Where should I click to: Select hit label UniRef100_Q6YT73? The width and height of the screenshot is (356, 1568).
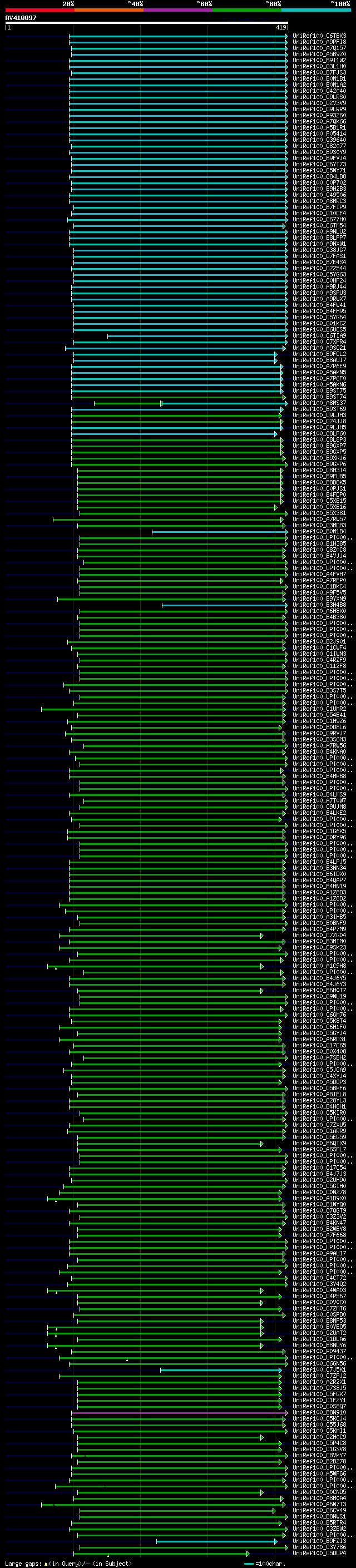pyautogui.click(x=319, y=164)
